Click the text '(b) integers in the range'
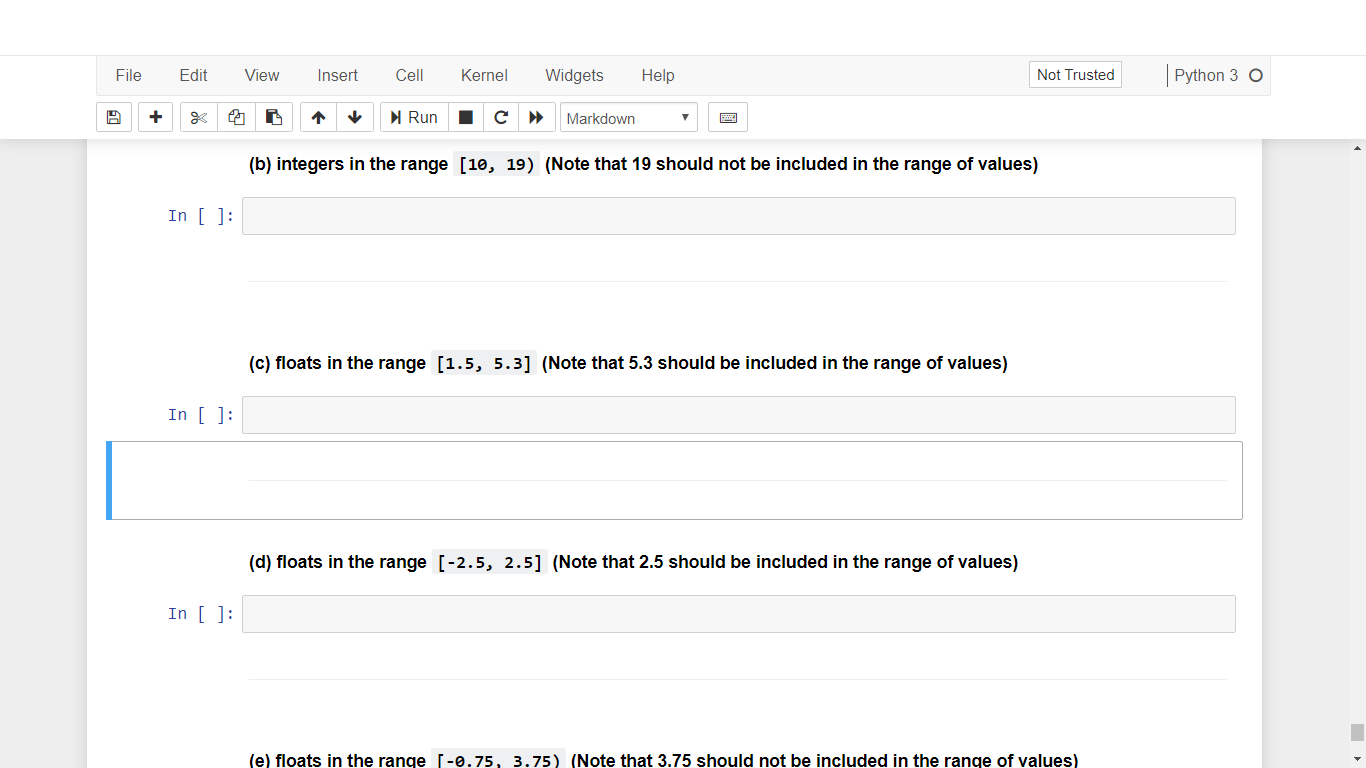Viewport: 1366px width, 768px height. click(x=348, y=164)
